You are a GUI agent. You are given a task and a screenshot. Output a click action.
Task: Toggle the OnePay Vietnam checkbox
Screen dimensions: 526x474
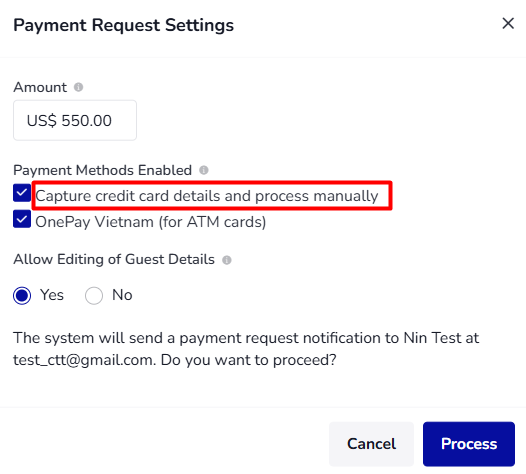click(x=22, y=219)
